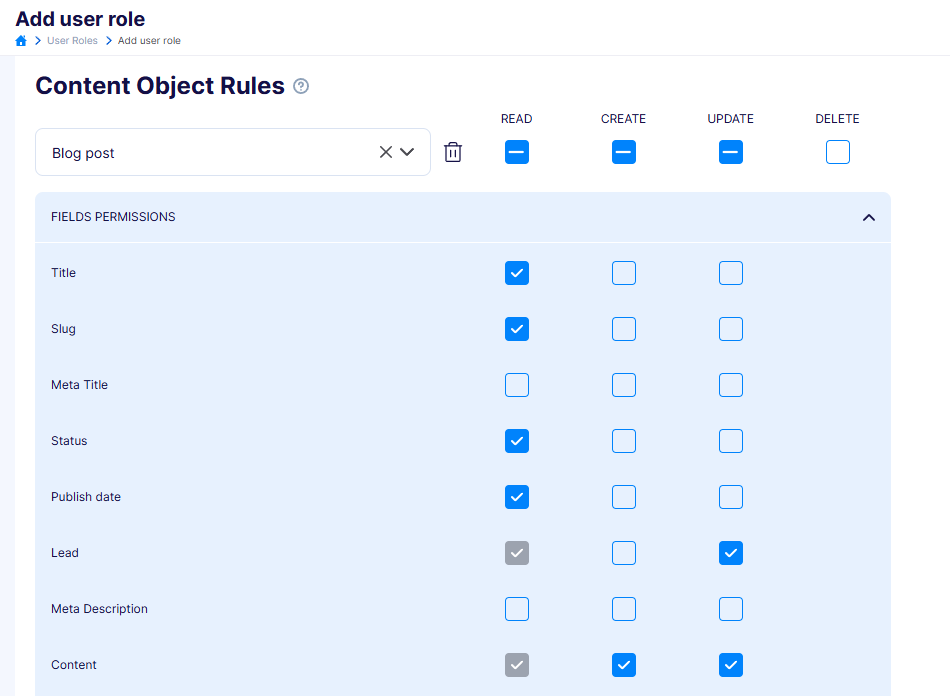Enable UPDATE permission for Status field

click(x=731, y=441)
